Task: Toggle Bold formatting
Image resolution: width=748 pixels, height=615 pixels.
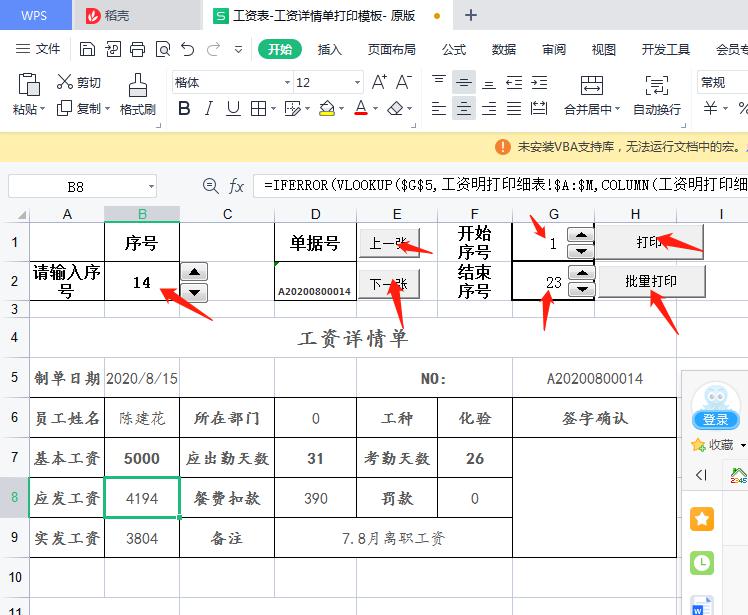Action: [x=184, y=109]
